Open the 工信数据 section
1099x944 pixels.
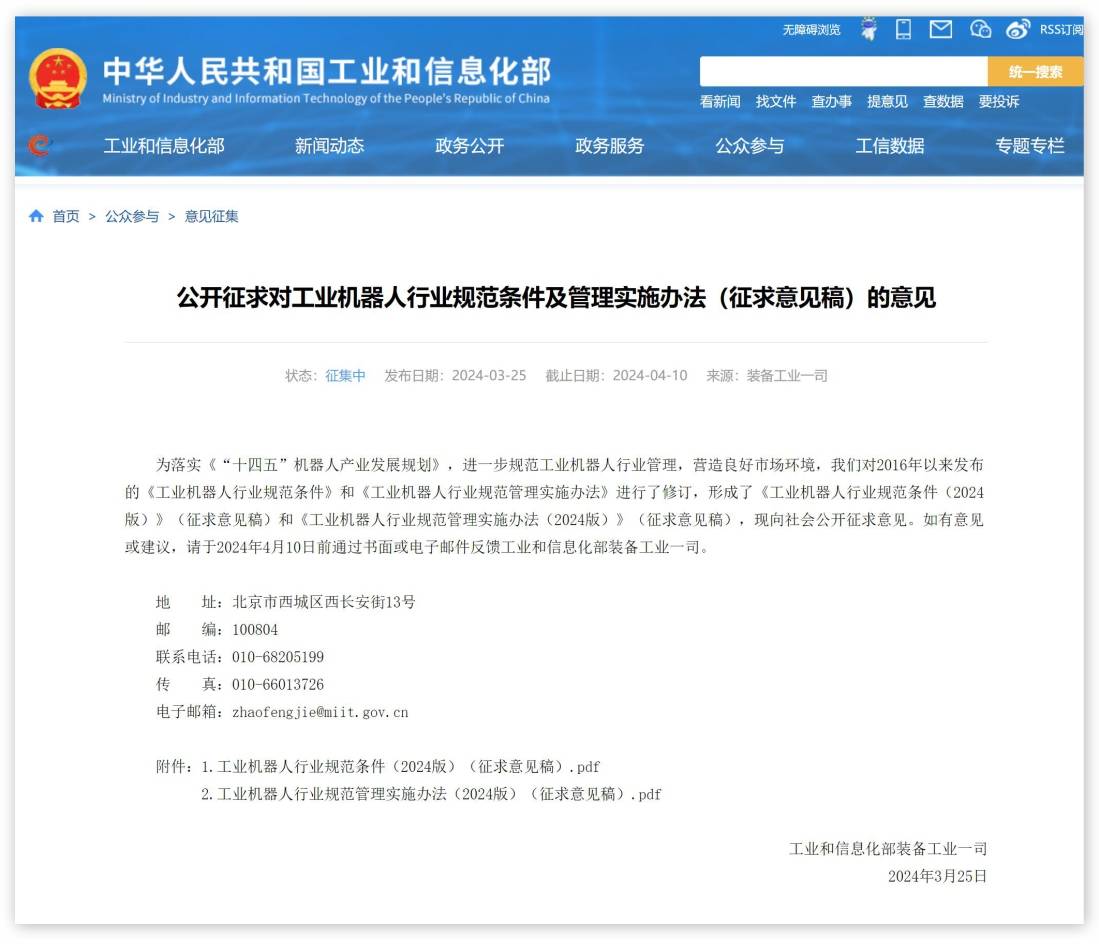pos(893,145)
